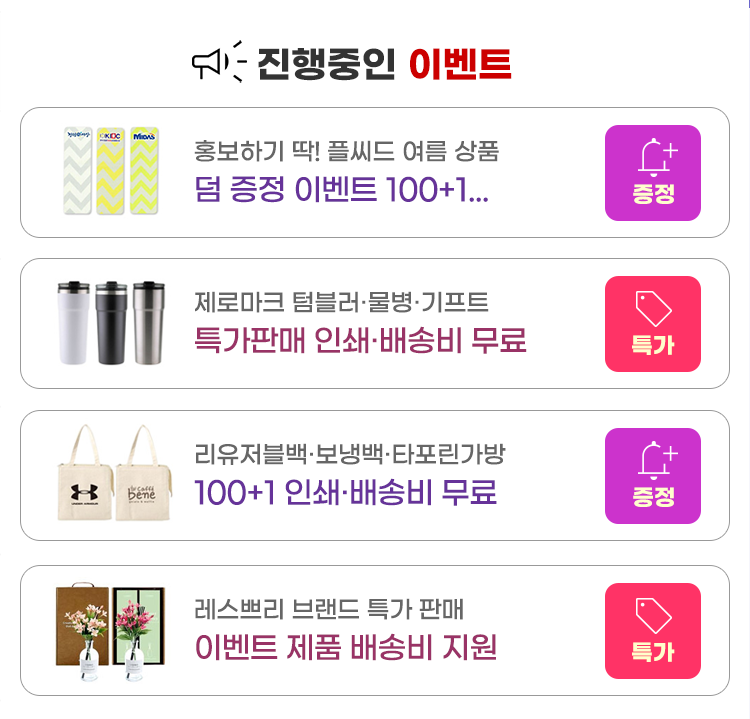Click the 이벤트 제품 배송비 지원 title
The image size is (750, 719).
(x=345, y=647)
